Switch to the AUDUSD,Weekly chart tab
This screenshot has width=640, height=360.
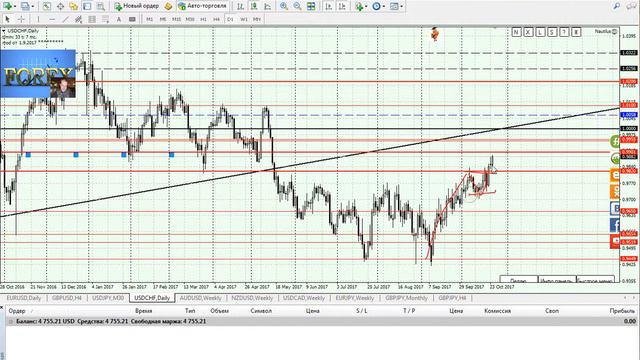coord(200,298)
